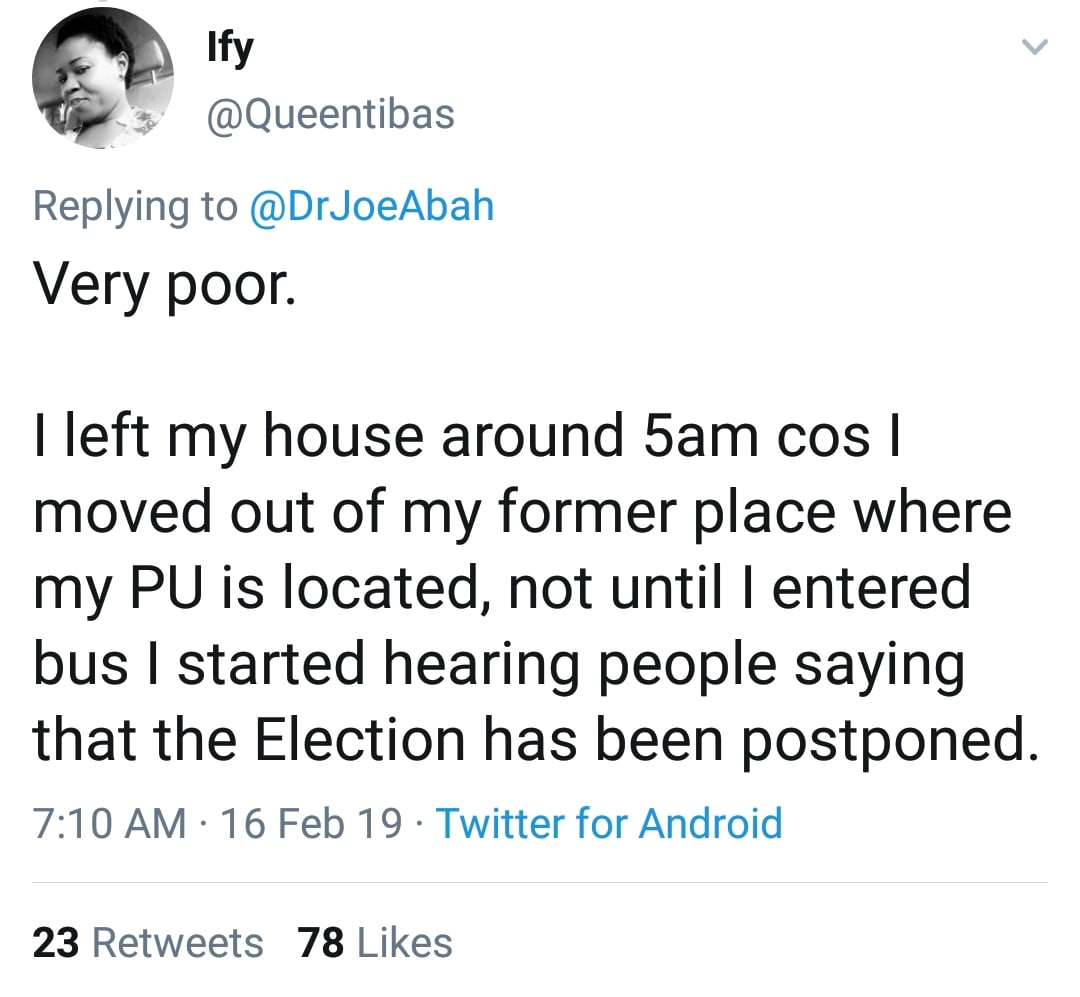Click the '5am' text in the tweet
1080x997 pixels.
700,437
